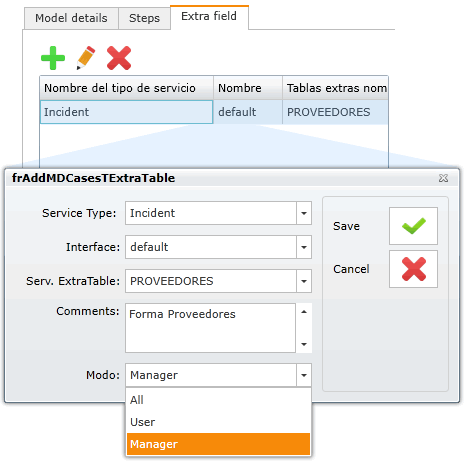The width and height of the screenshot is (464, 461).
Task: Switch to the Model details tab
Action: 71,18
